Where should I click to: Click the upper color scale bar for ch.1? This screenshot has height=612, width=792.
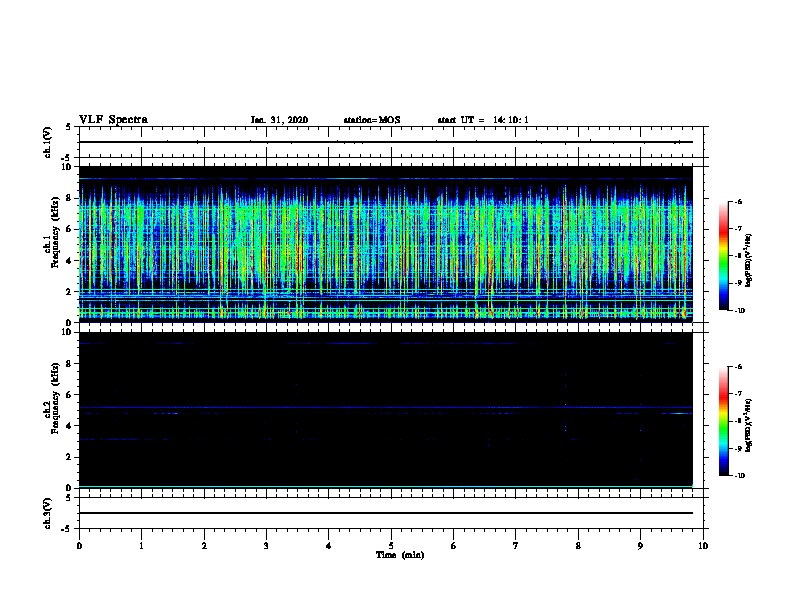coord(723,256)
